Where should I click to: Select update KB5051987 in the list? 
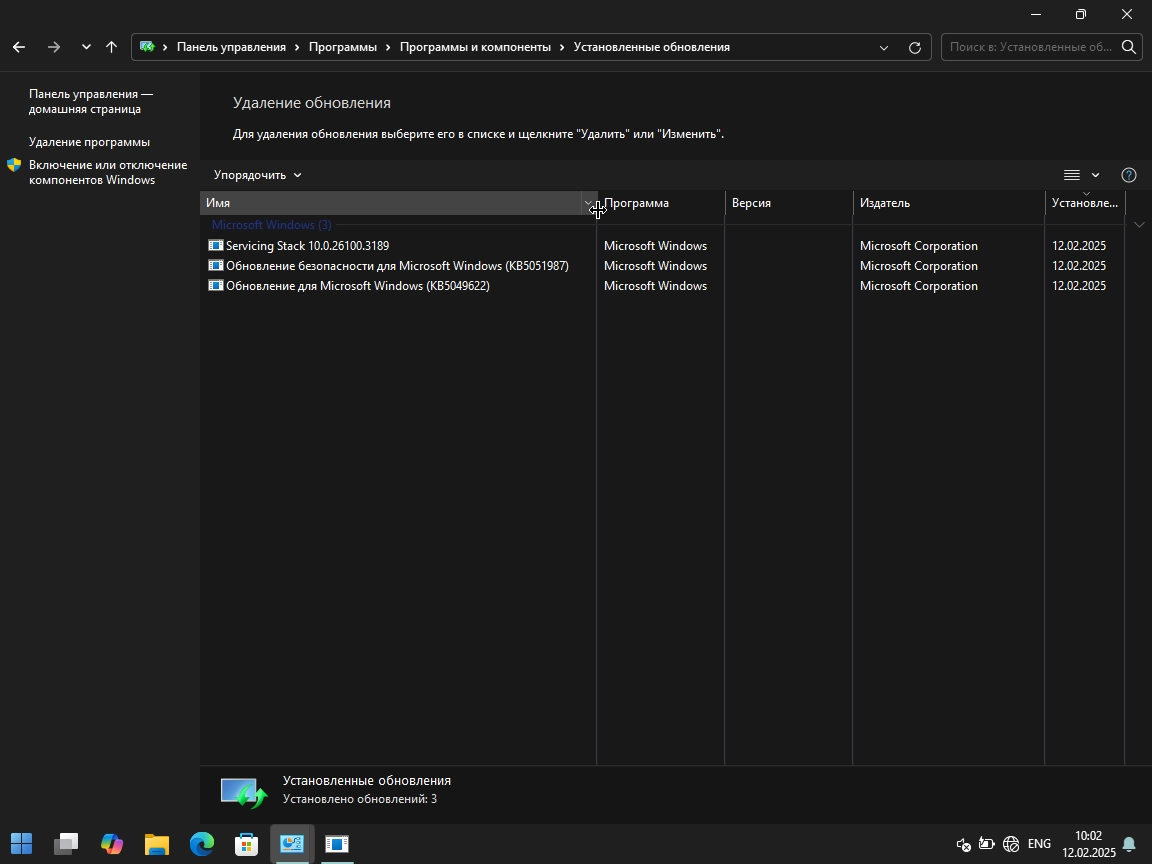click(397, 266)
